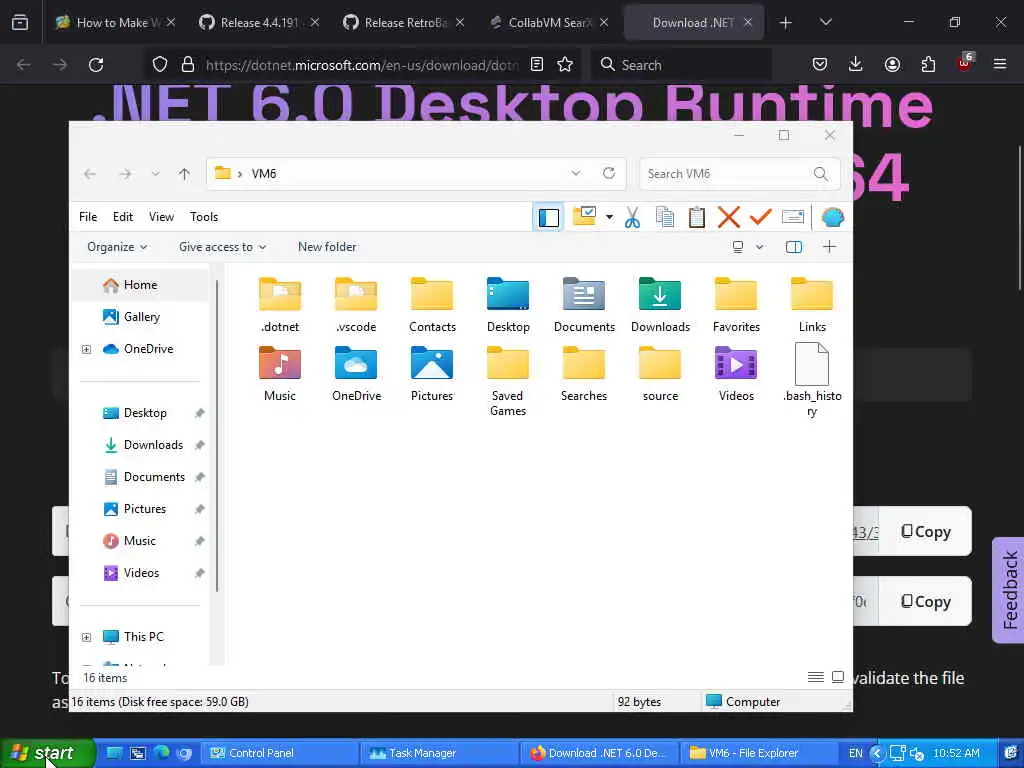This screenshot has width=1024, height=768.
Task: Bookmark page with star icon
Action: [x=565, y=65]
